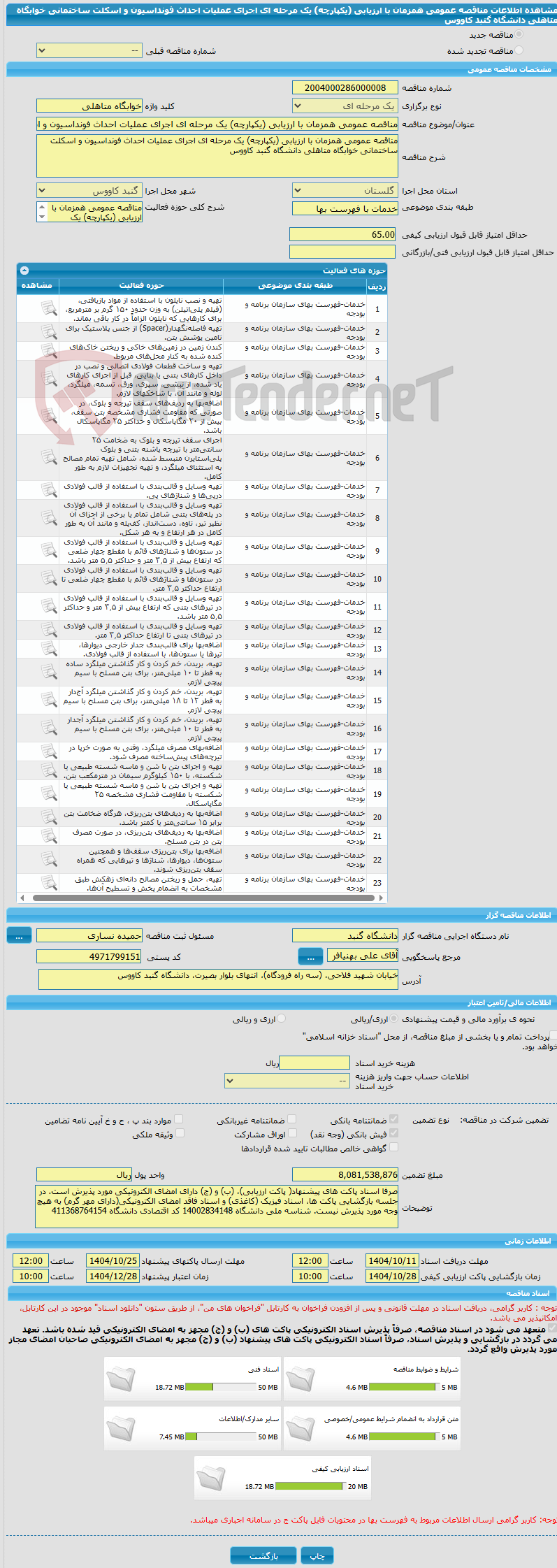
Task: Toggle گواهی خالص مطالبات تایید شده checkbox
Action: [x=393, y=1147]
